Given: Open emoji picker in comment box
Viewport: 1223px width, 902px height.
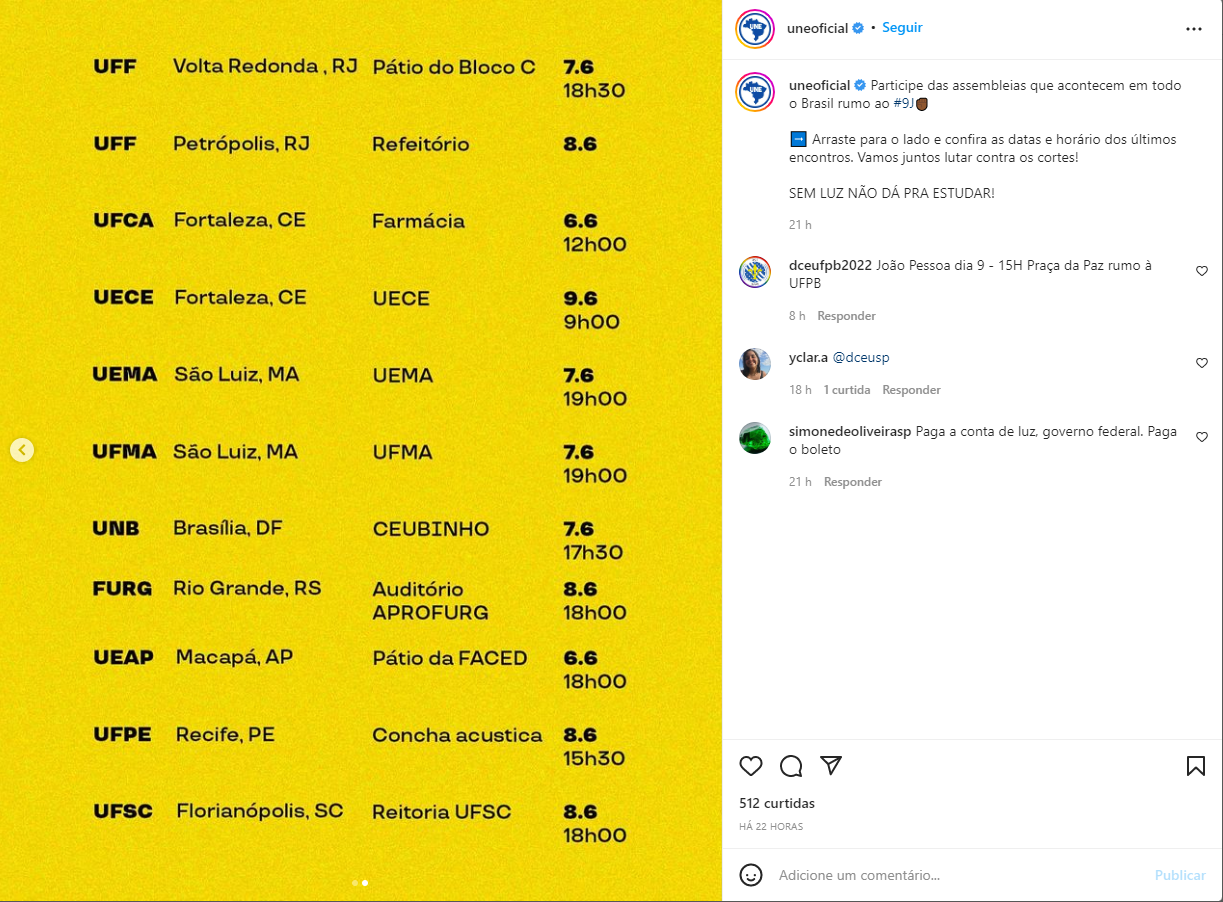Looking at the screenshot, I should (751, 875).
